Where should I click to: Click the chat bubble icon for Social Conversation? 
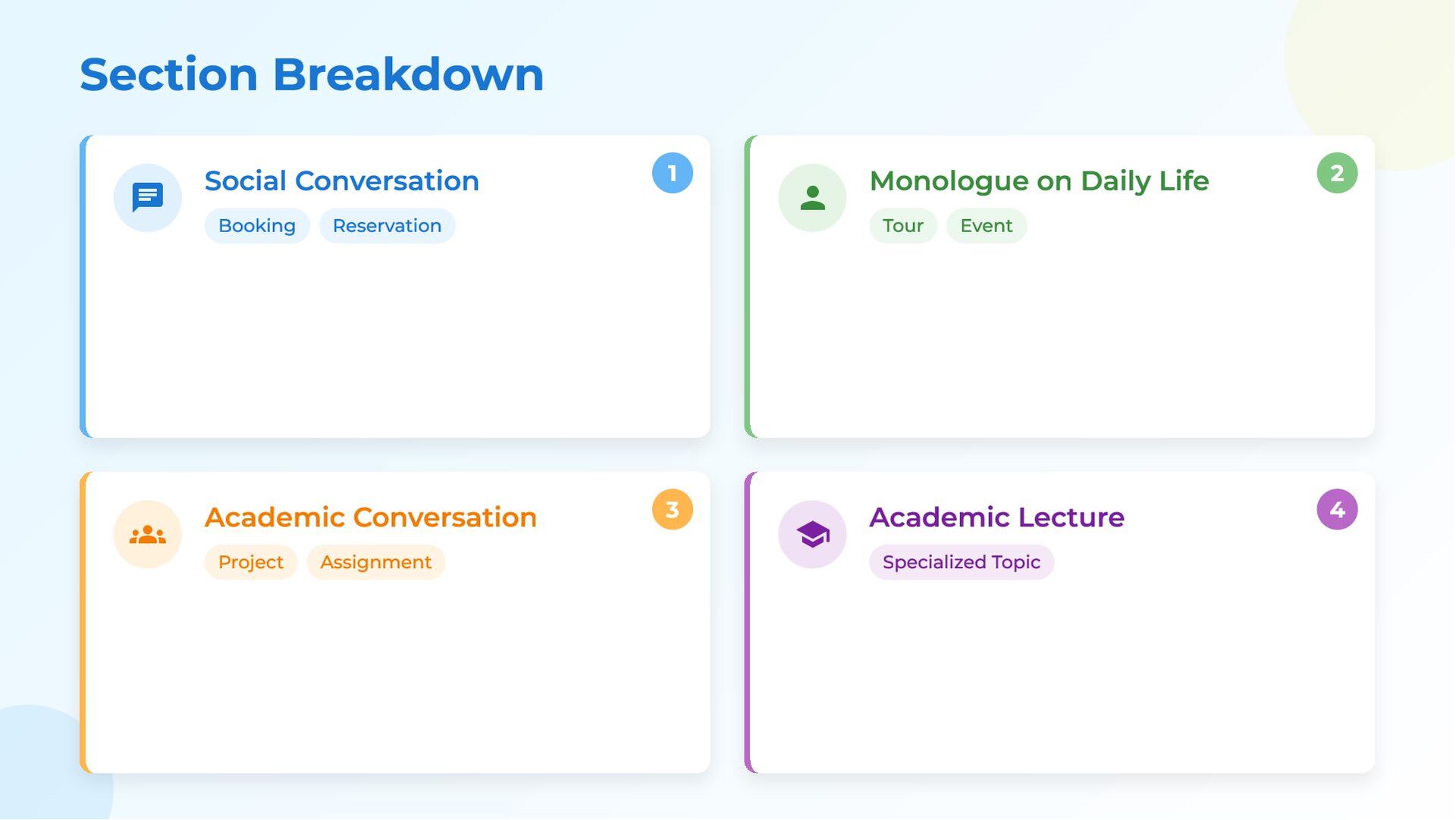(147, 197)
